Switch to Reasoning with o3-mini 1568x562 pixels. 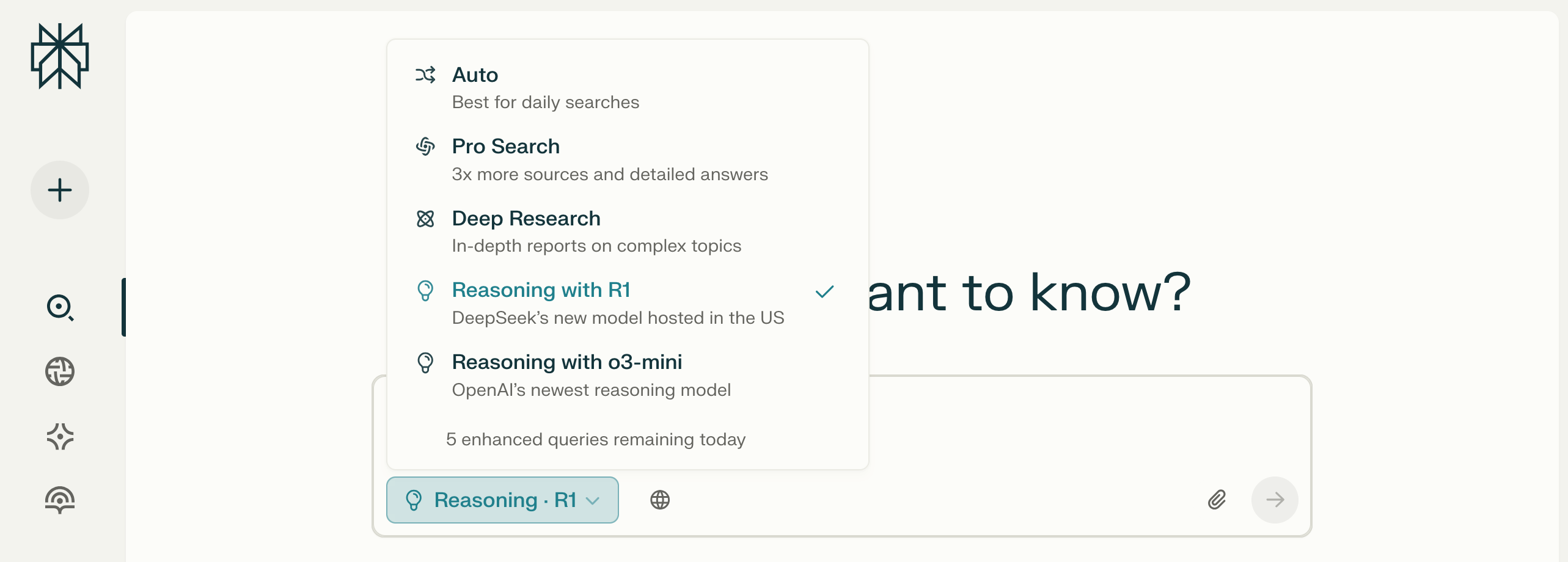coord(628,376)
